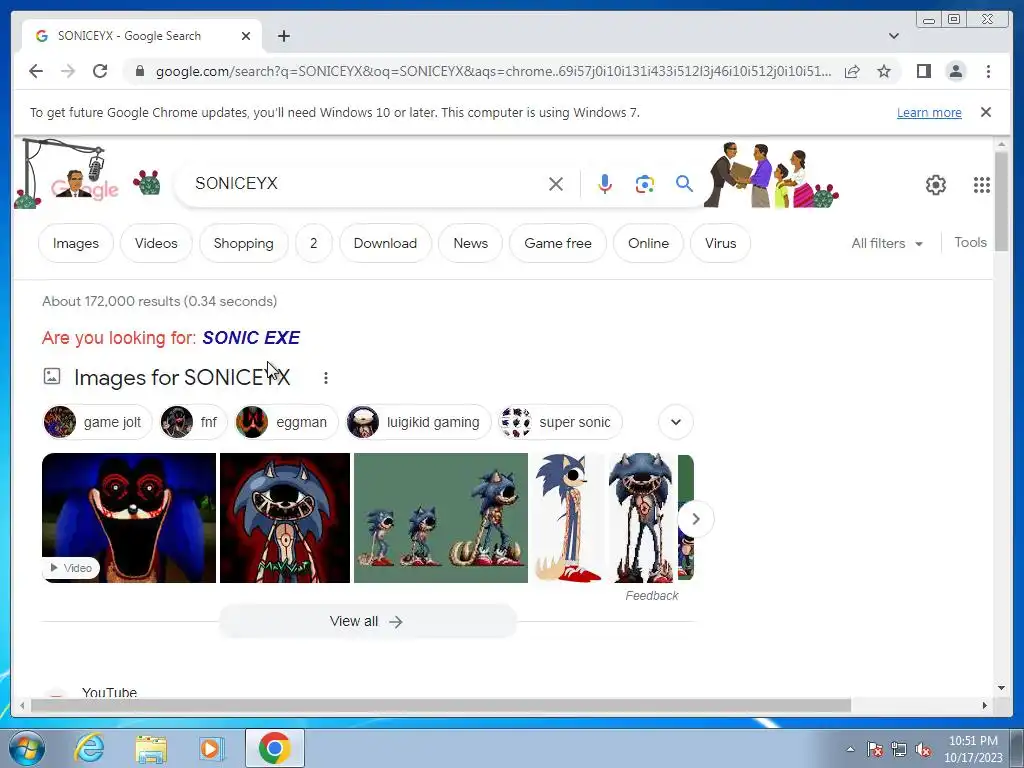Viewport: 1024px width, 768px height.
Task: Filter images by fnf chip
Action: point(193,422)
